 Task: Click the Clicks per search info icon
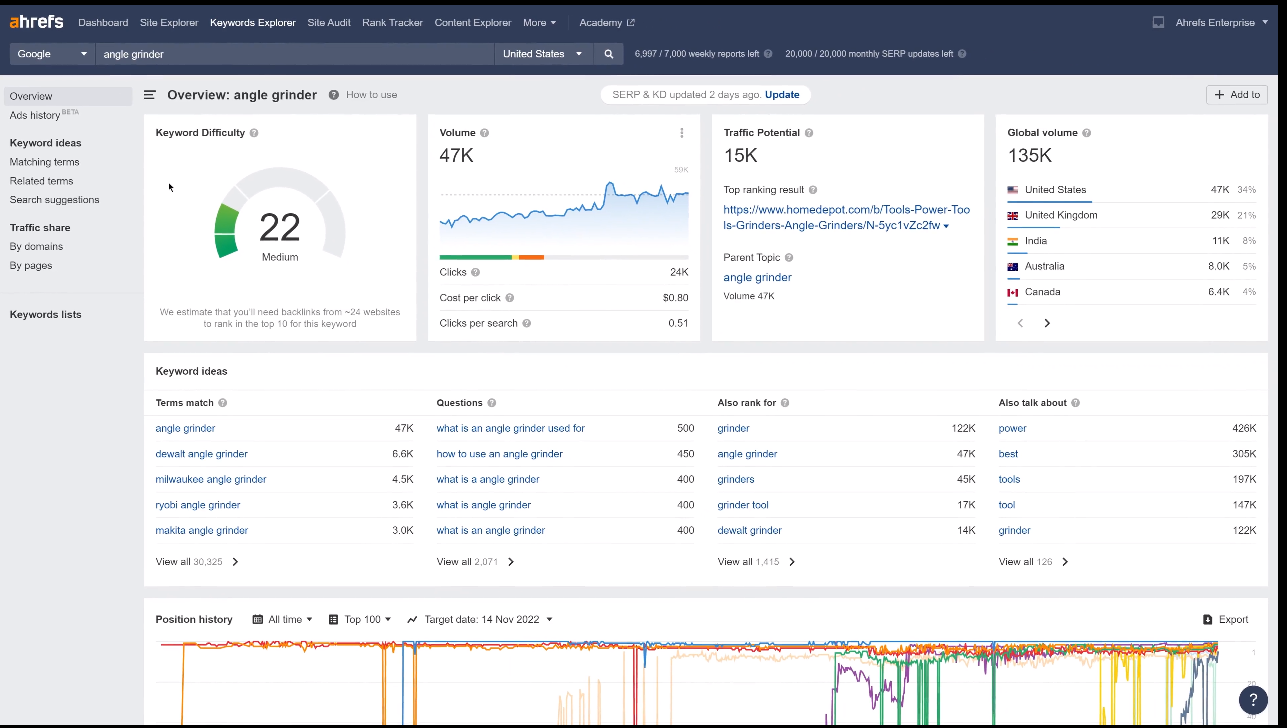pos(527,323)
